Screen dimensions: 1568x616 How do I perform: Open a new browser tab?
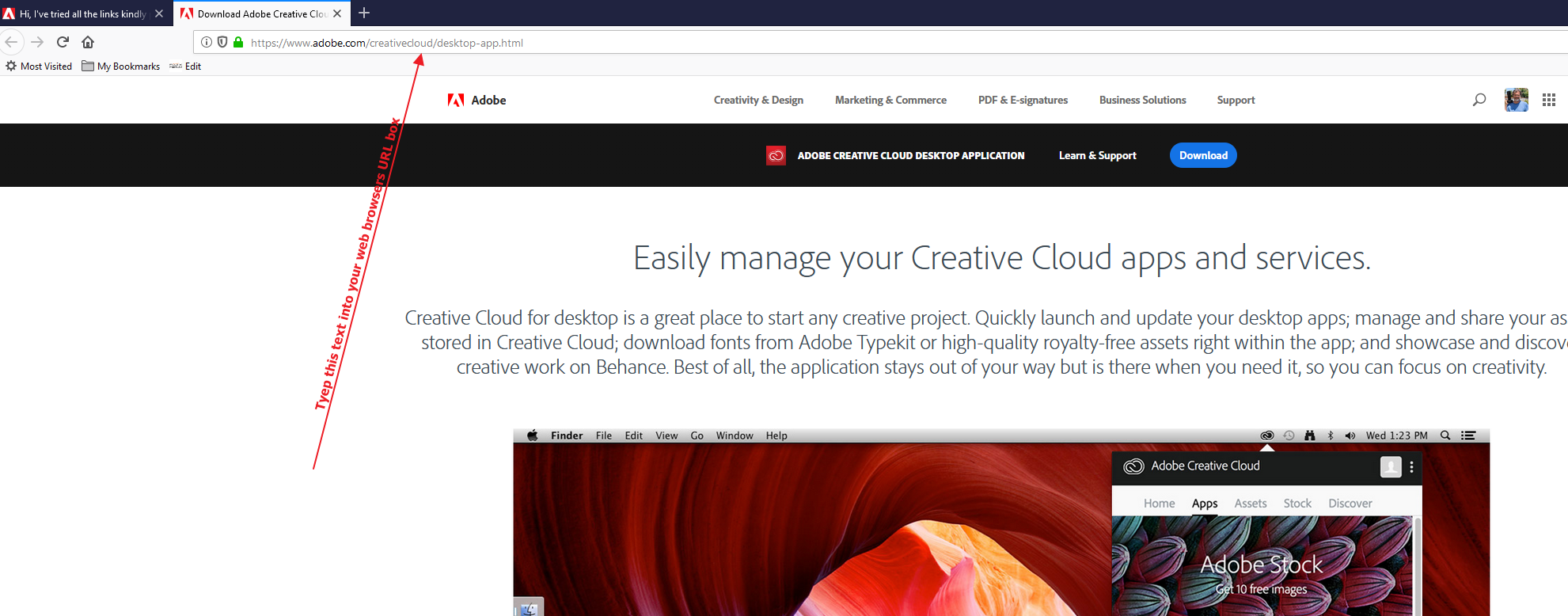click(x=364, y=13)
